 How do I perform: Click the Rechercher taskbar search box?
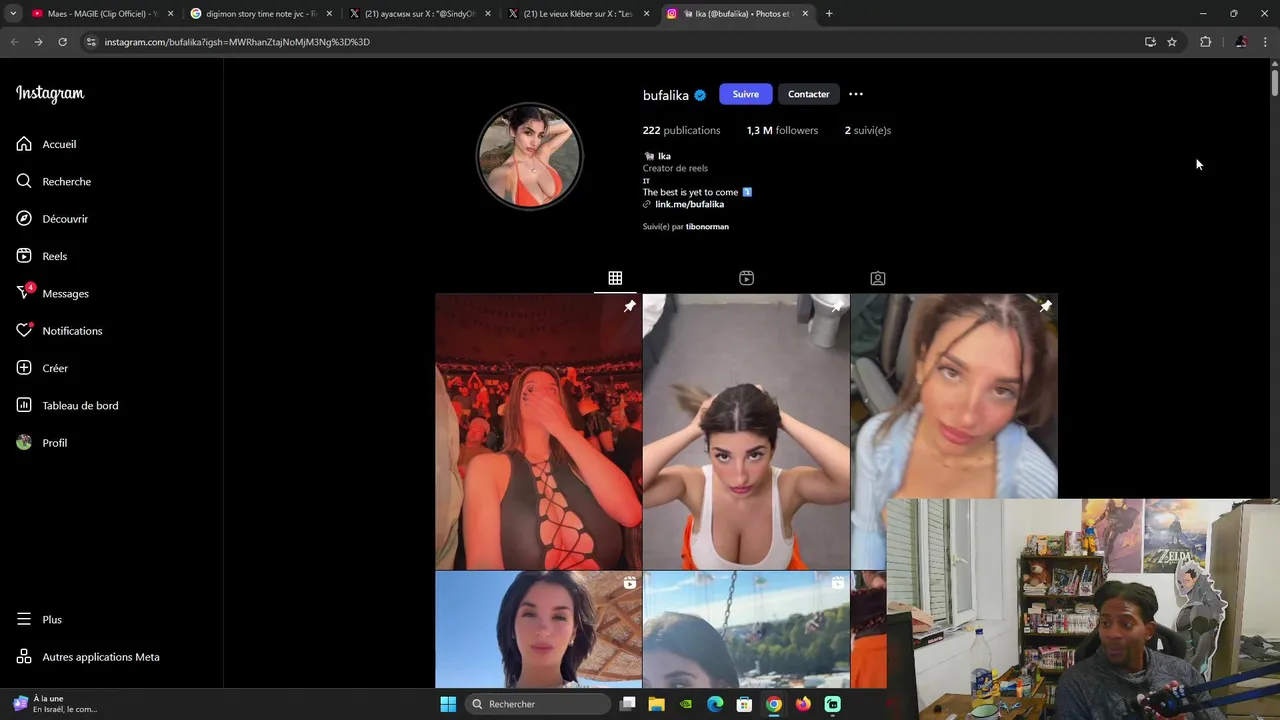(539, 704)
